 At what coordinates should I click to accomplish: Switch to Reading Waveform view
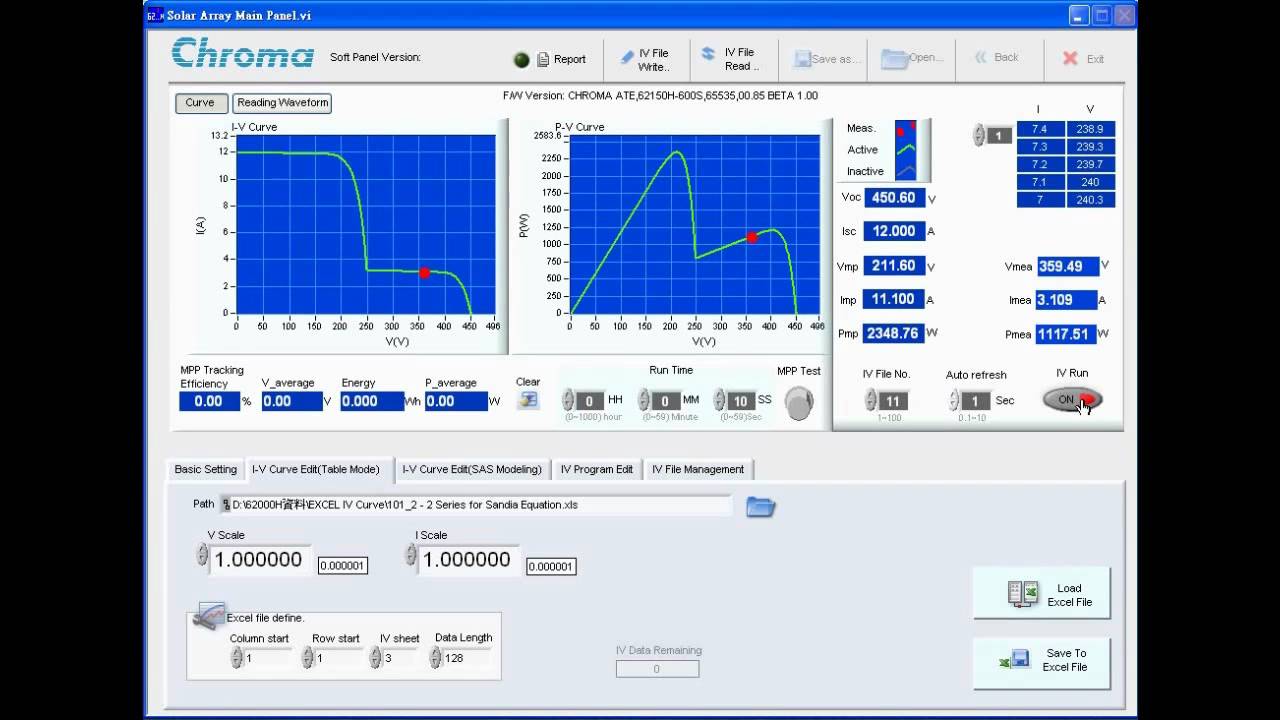[x=282, y=102]
